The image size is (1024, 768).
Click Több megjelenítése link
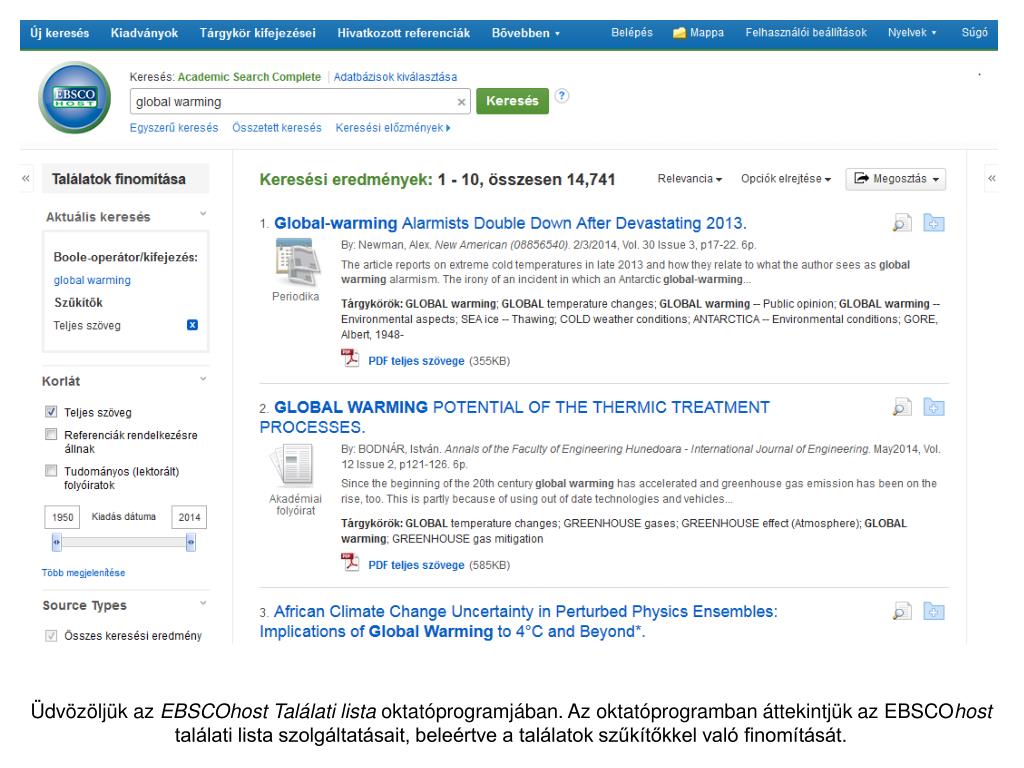pyautogui.click(x=84, y=573)
